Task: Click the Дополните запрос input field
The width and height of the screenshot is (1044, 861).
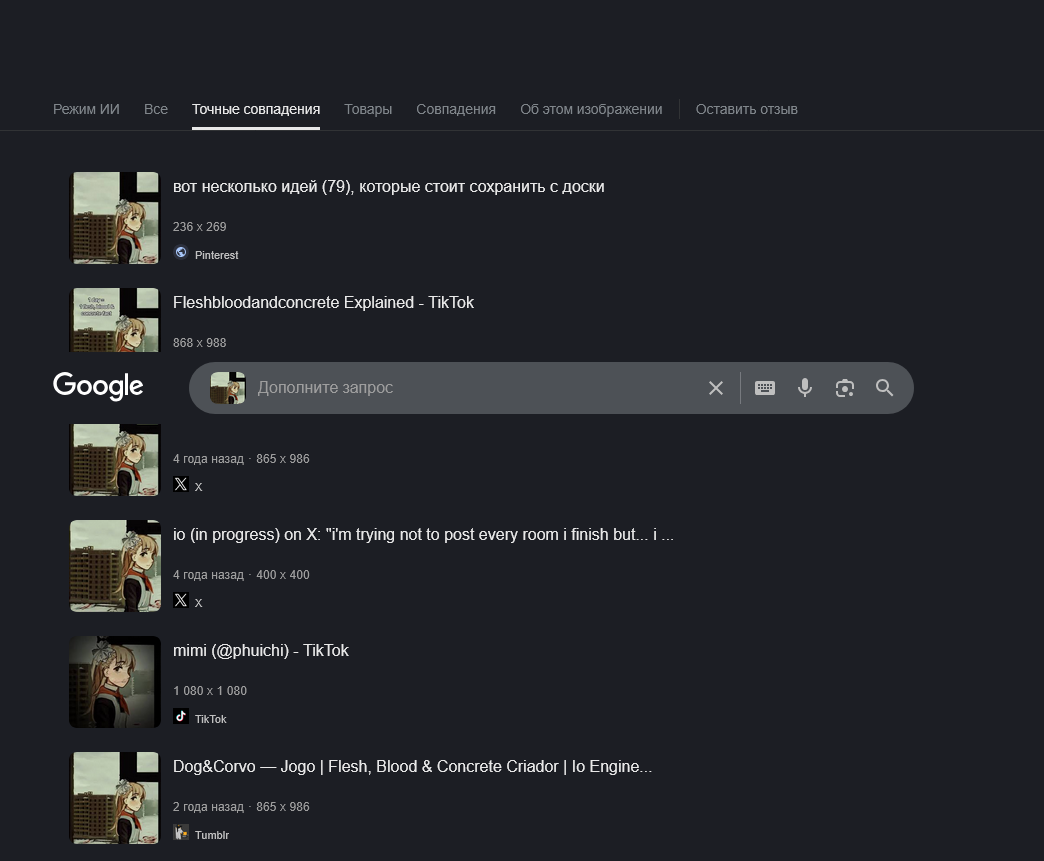Action: (x=476, y=388)
